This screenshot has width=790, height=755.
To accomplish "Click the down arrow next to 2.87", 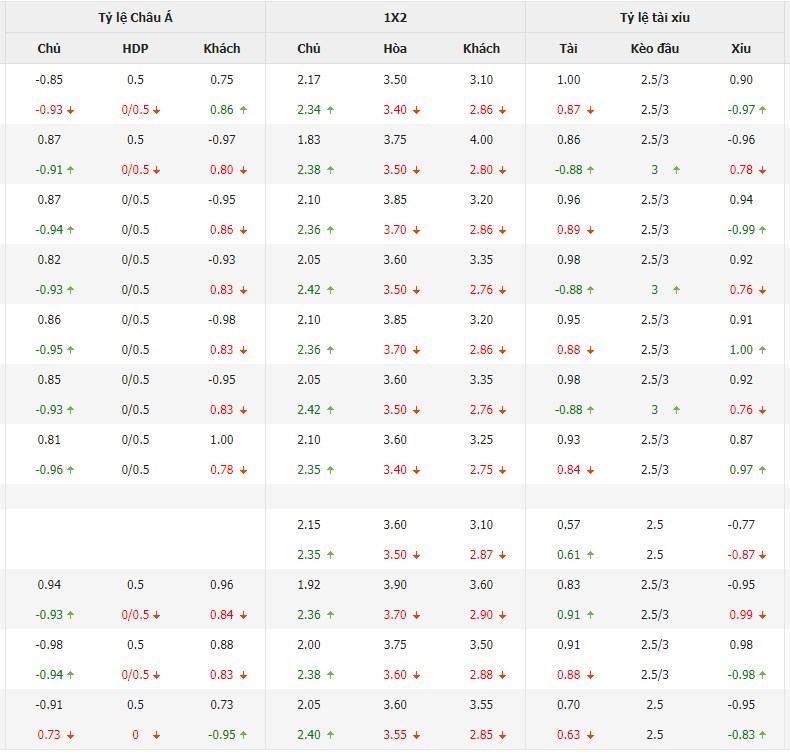I will click(503, 555).
